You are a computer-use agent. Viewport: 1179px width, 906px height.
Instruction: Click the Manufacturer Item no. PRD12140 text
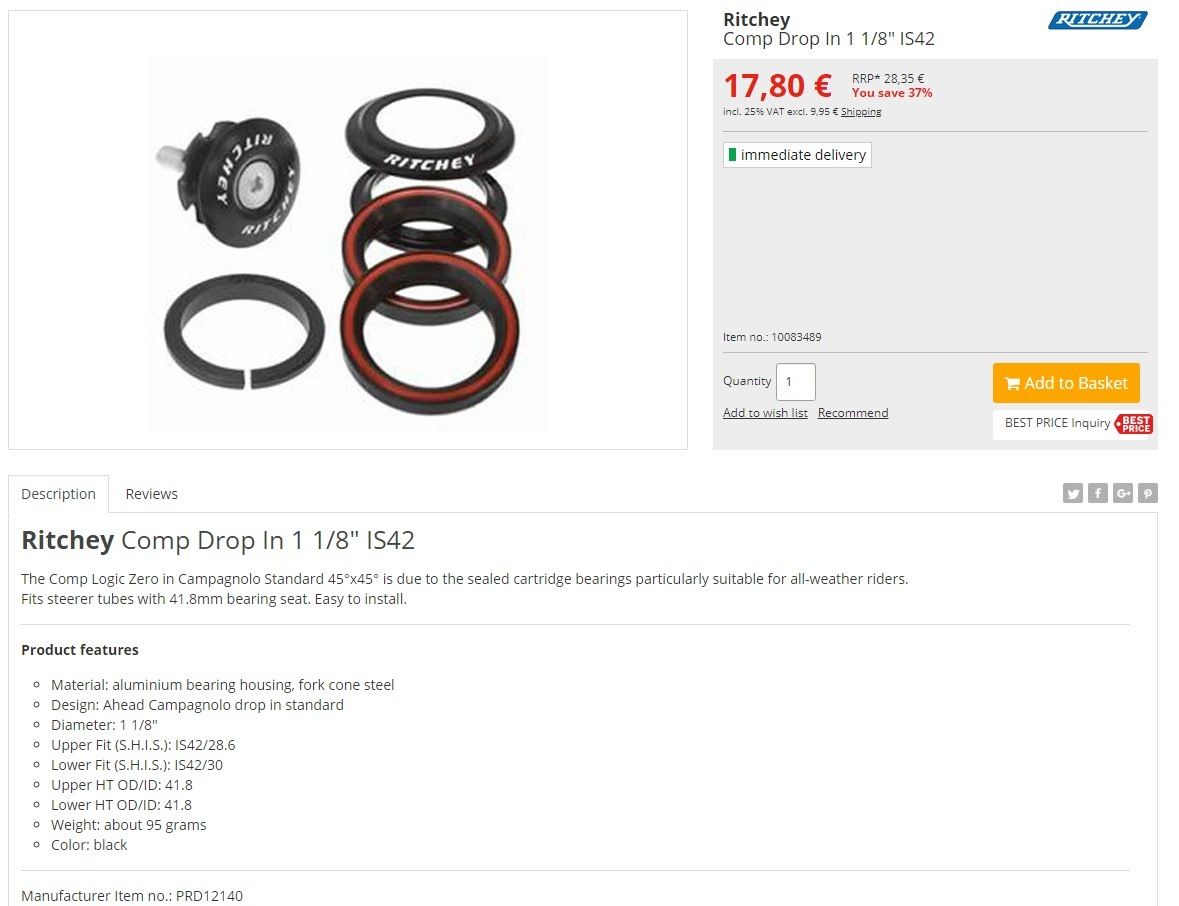click(x=132, y=895)
